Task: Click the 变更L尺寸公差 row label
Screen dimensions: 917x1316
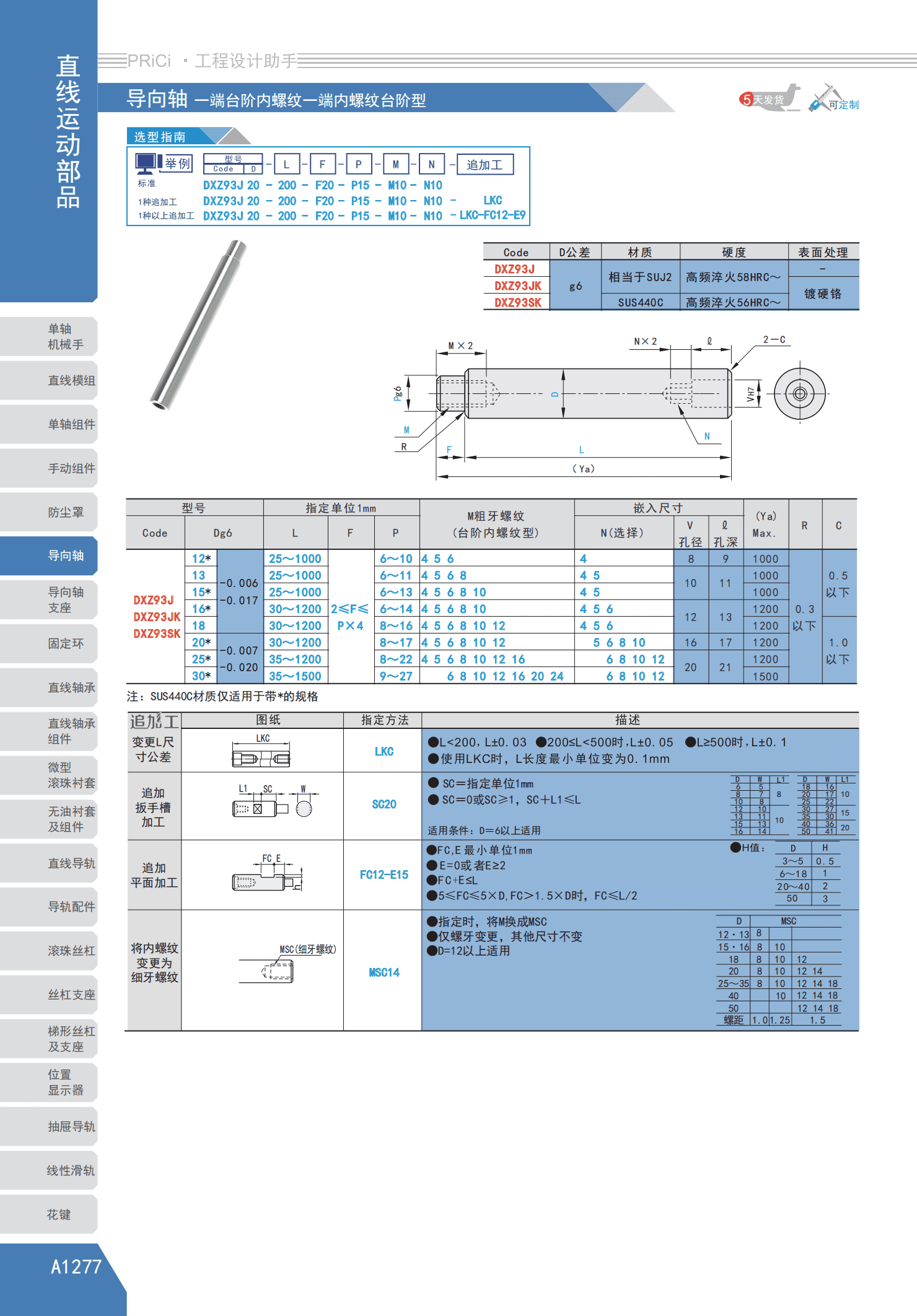Action: tap(153, 749)
